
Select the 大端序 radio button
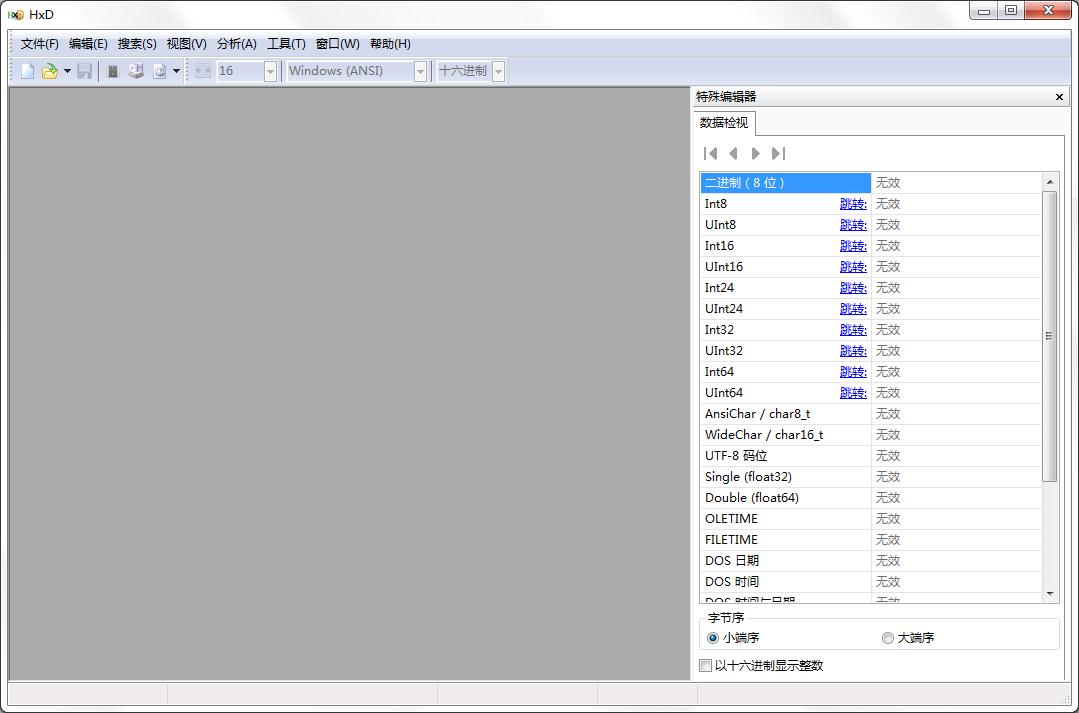click(x=887, y=637)
